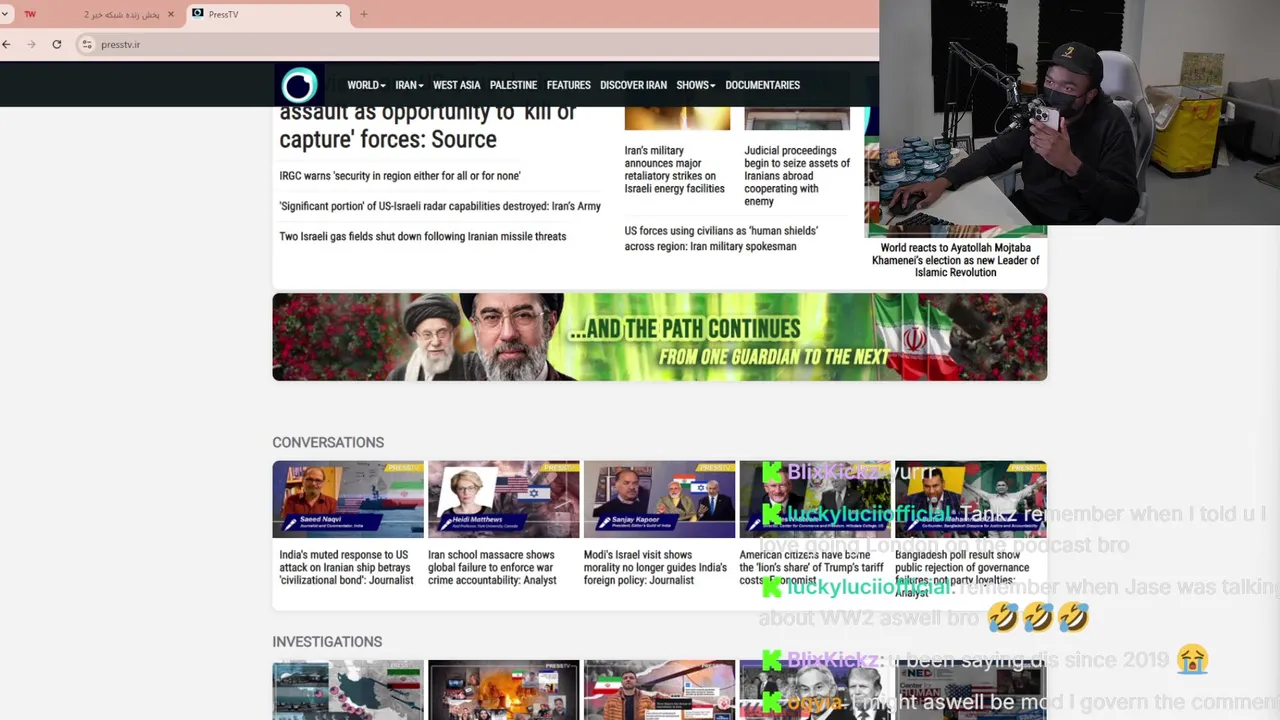Open a new browser tab with the plus icon
The height and width of the screenshot is (720, 1280).
coord(364,14)
